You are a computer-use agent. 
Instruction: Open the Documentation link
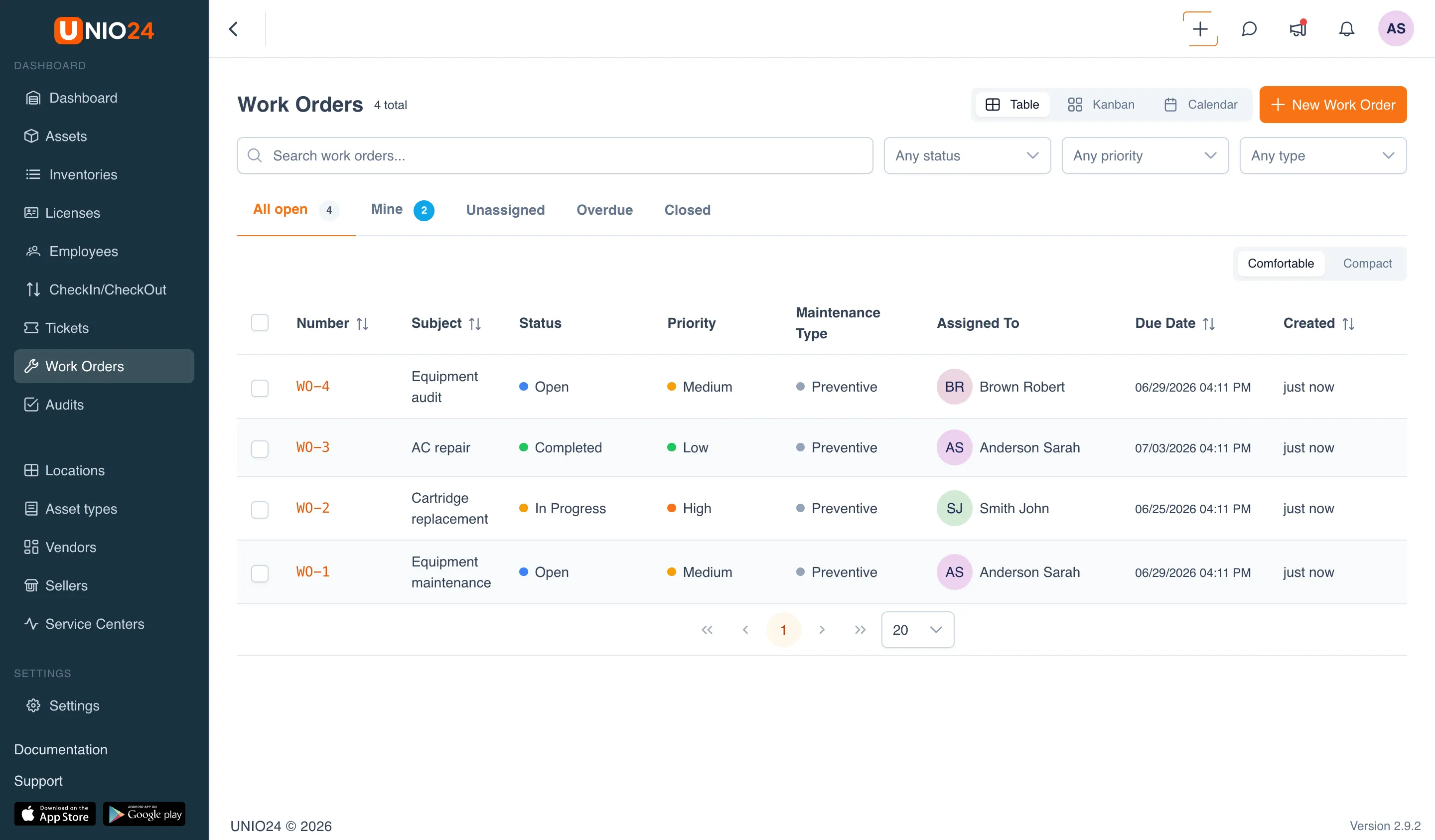[x=60, y=749]
